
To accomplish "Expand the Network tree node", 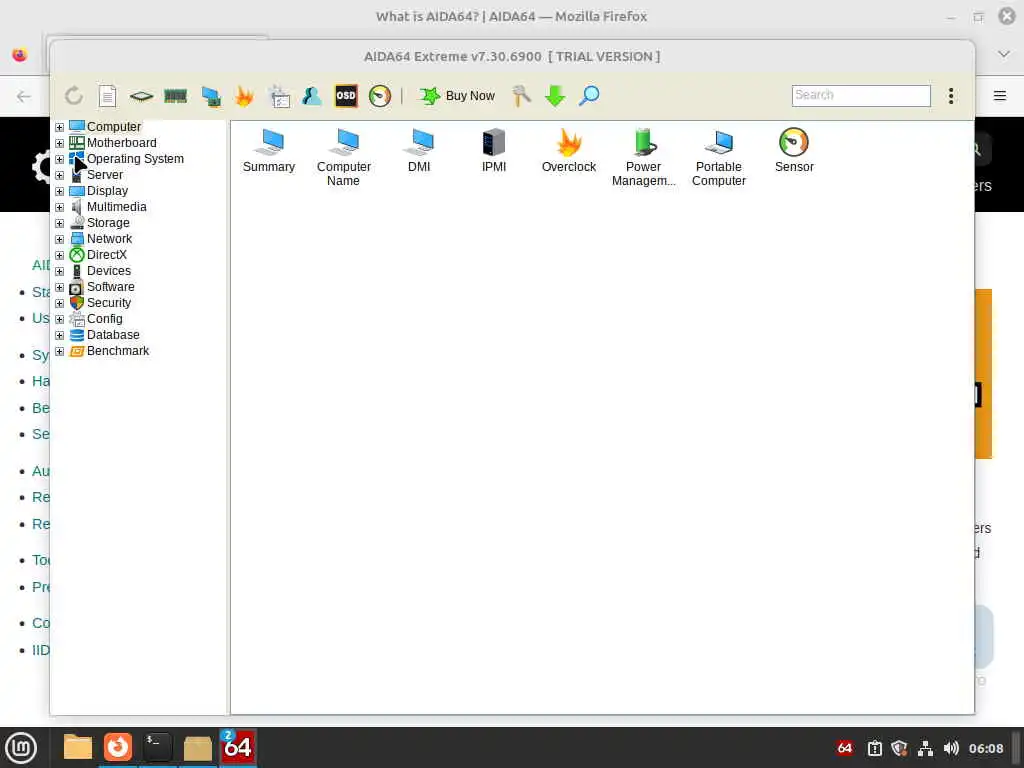I will point(59,239).
